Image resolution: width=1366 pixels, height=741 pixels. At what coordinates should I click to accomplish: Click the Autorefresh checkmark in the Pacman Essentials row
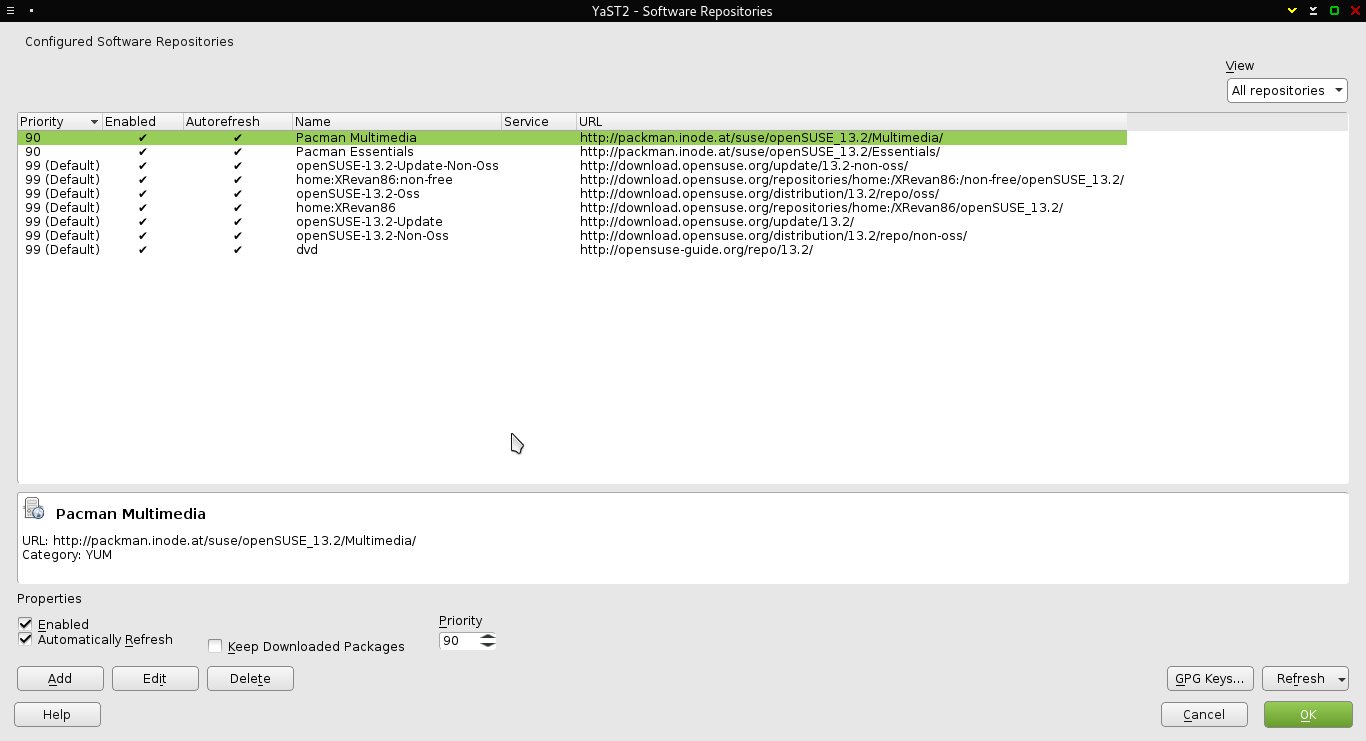[x=238, y=151]
